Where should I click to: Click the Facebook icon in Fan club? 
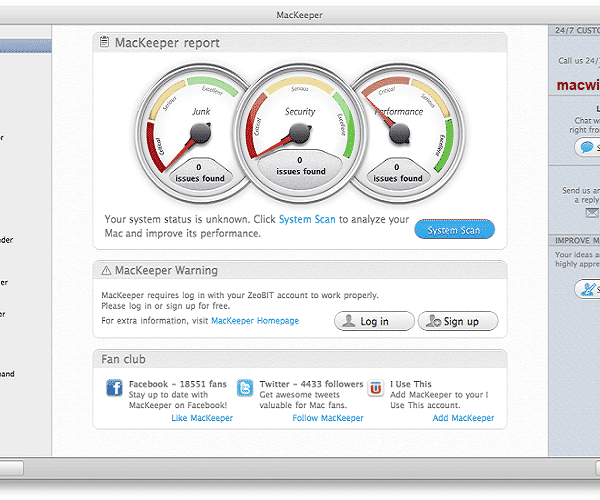(x=114, y=388)
